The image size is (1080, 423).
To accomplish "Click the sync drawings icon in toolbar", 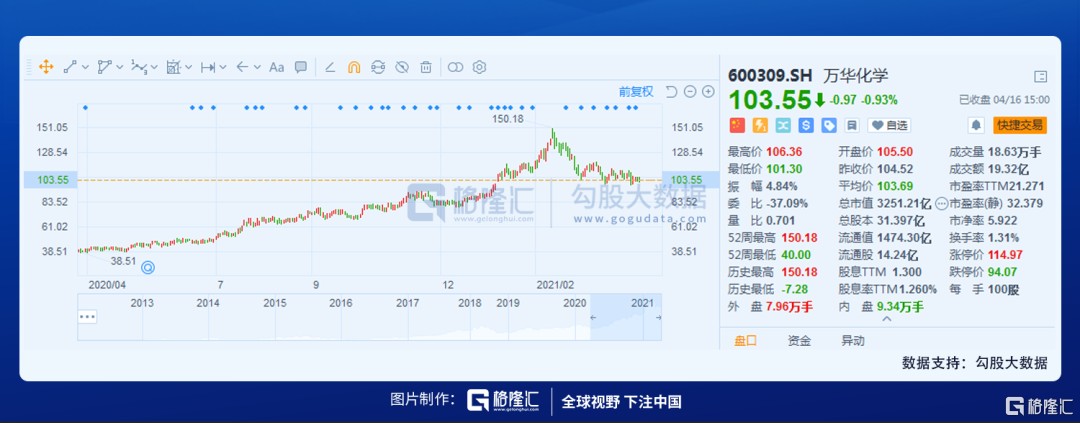I will coord(377,67).
